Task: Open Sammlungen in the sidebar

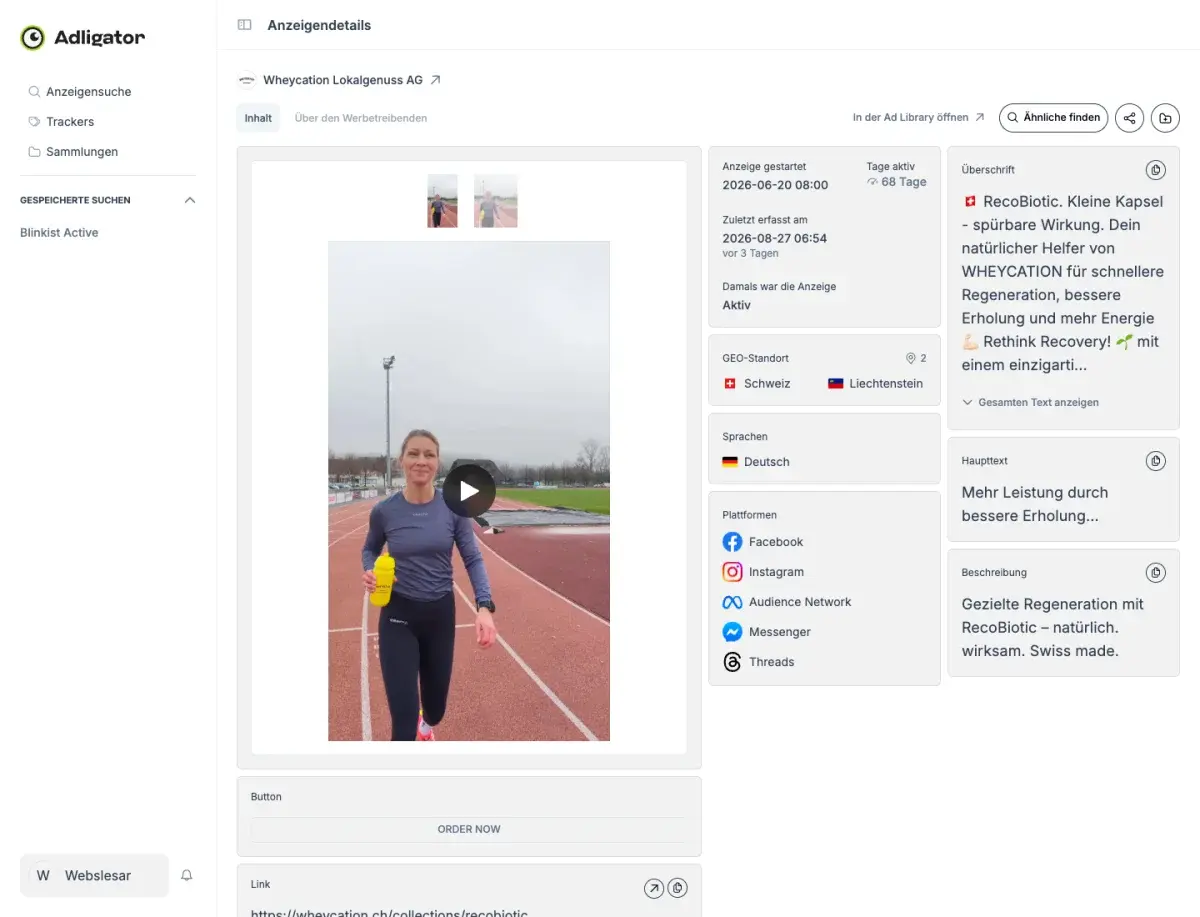Action: (82, 151)
